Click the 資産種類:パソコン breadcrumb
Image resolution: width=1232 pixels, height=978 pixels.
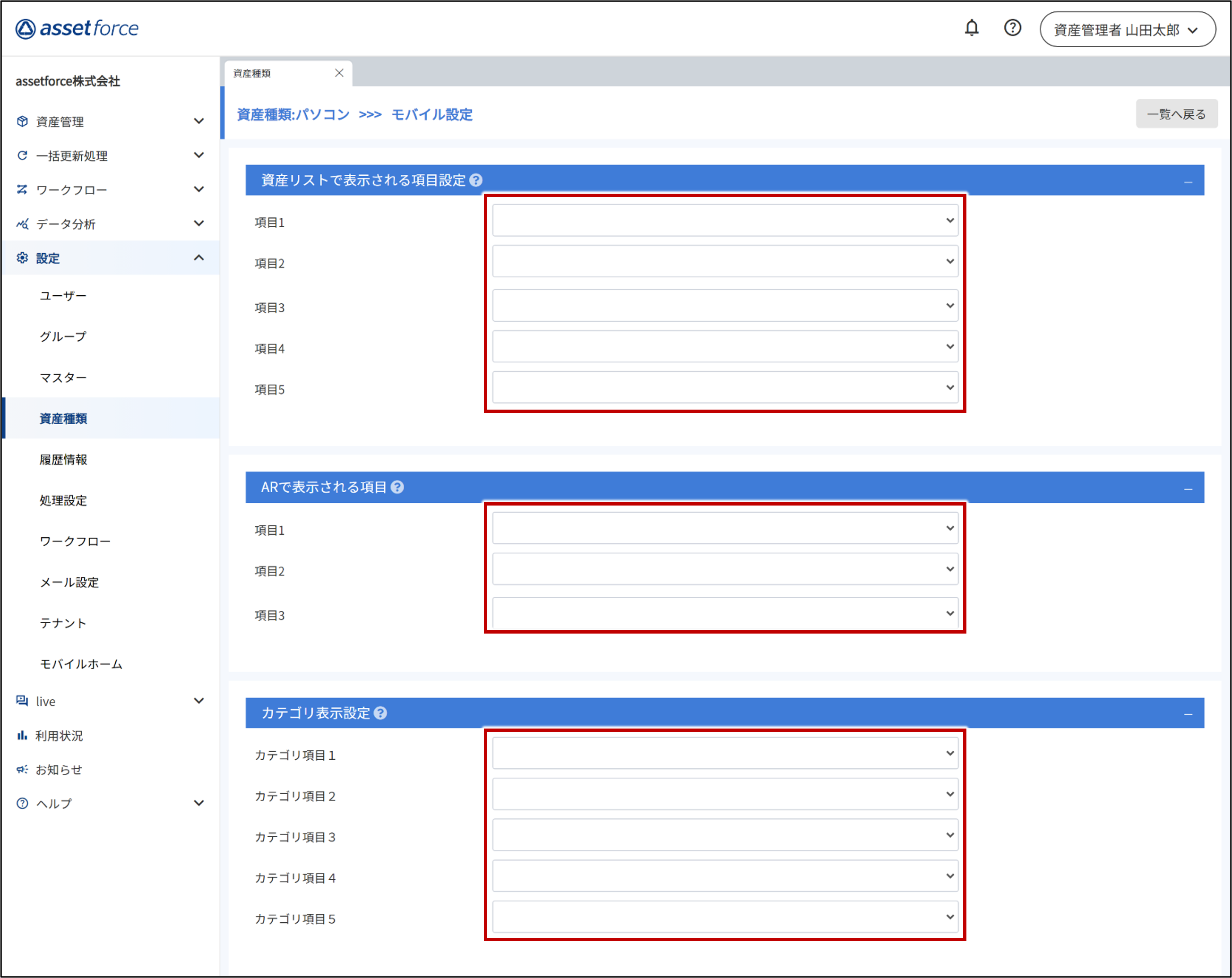coord(293,114)
